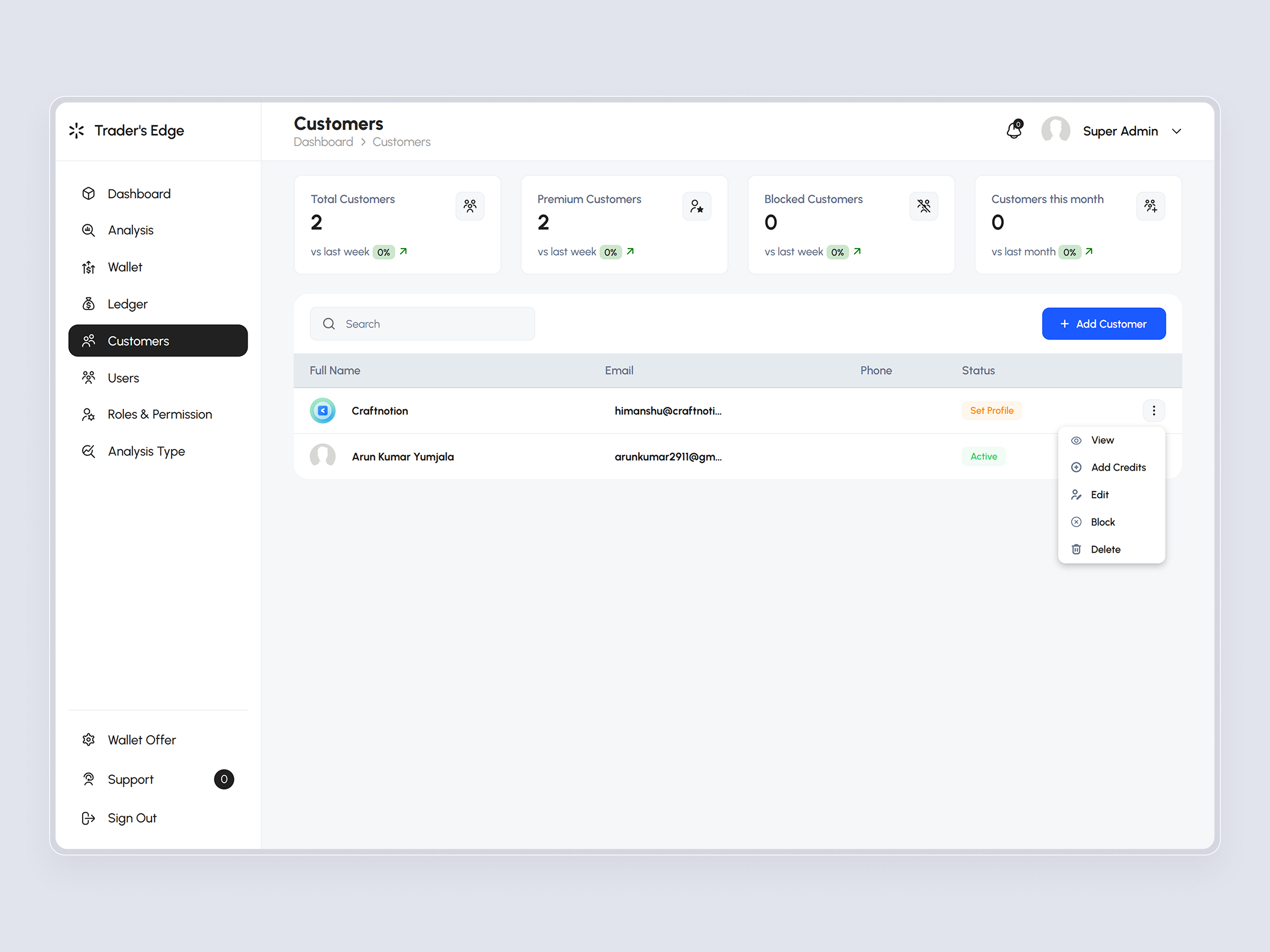
Task: Click Set Profile status on Craftnotion
Action: [x=992, y=410]
